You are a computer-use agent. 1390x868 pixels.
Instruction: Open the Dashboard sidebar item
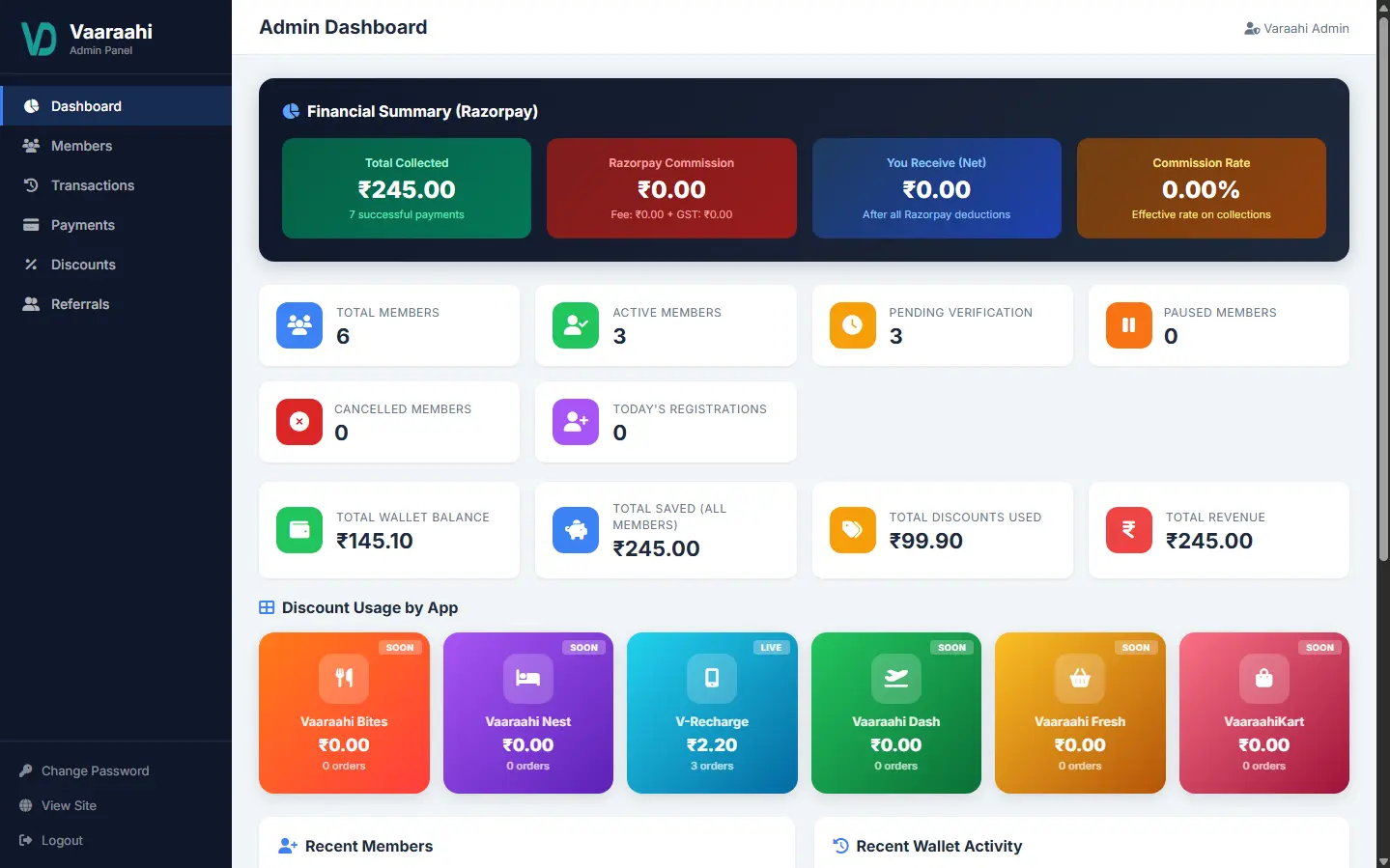pyautogui.click(x=116, y=106)
